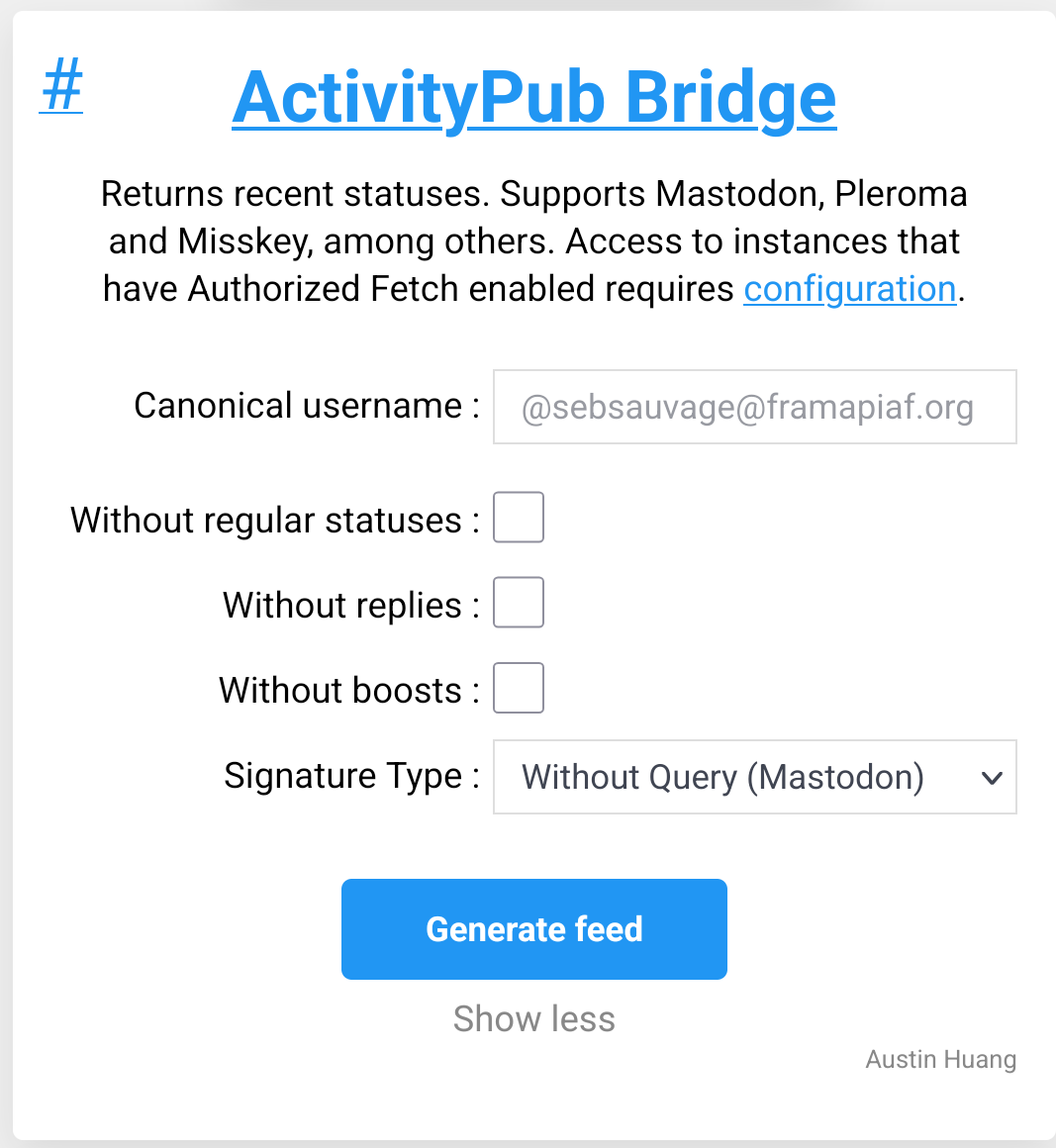
Task: Enable the Without regular statuses checkbox
Action: (519, 518)
